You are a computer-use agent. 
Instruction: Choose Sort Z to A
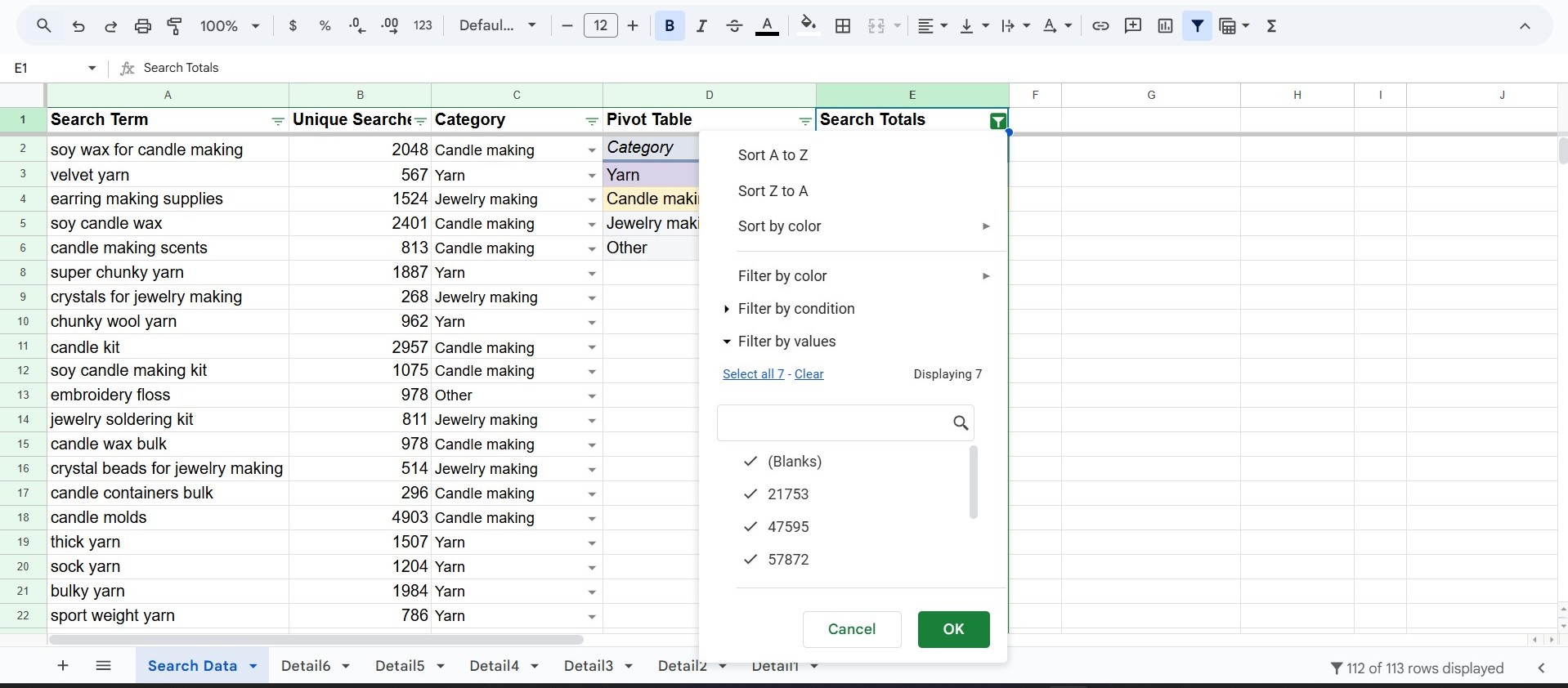(773, 191)
